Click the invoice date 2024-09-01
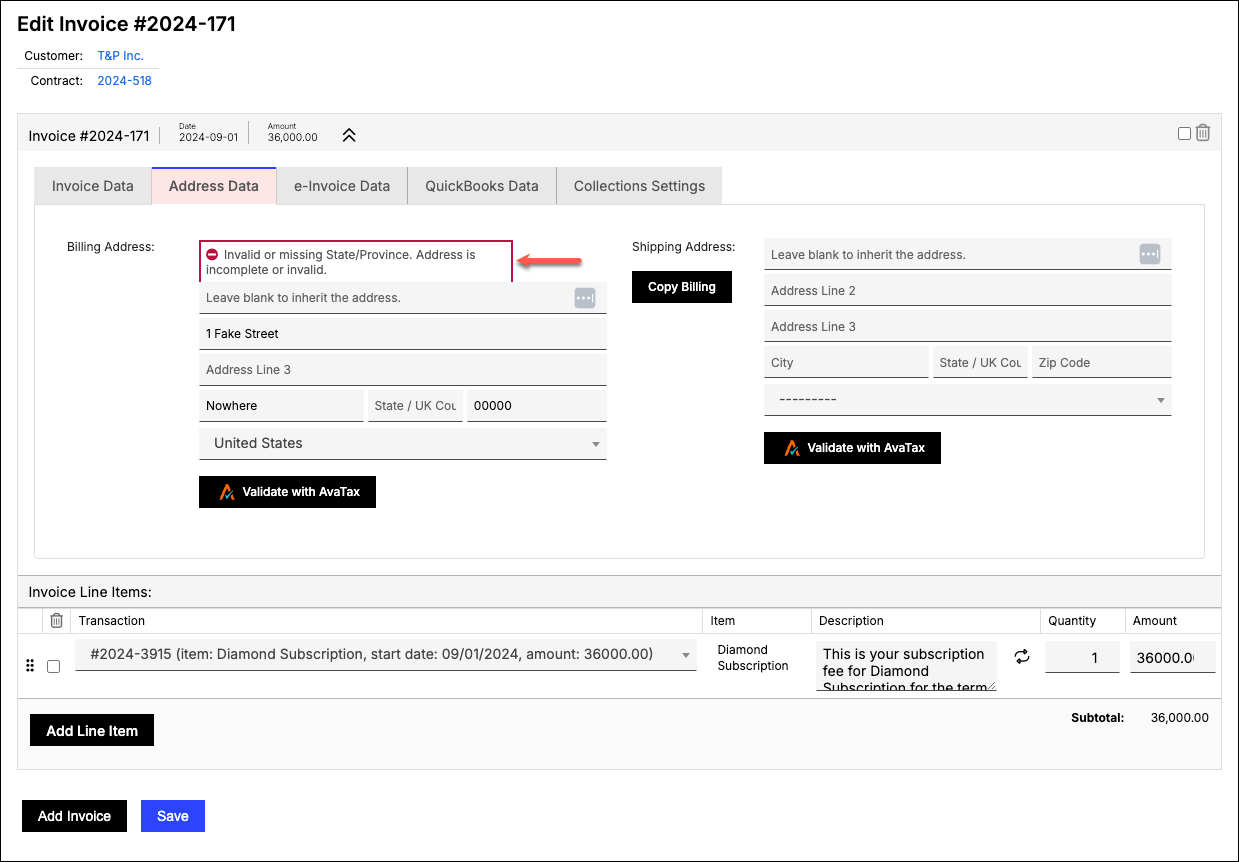 pos(208,138)
